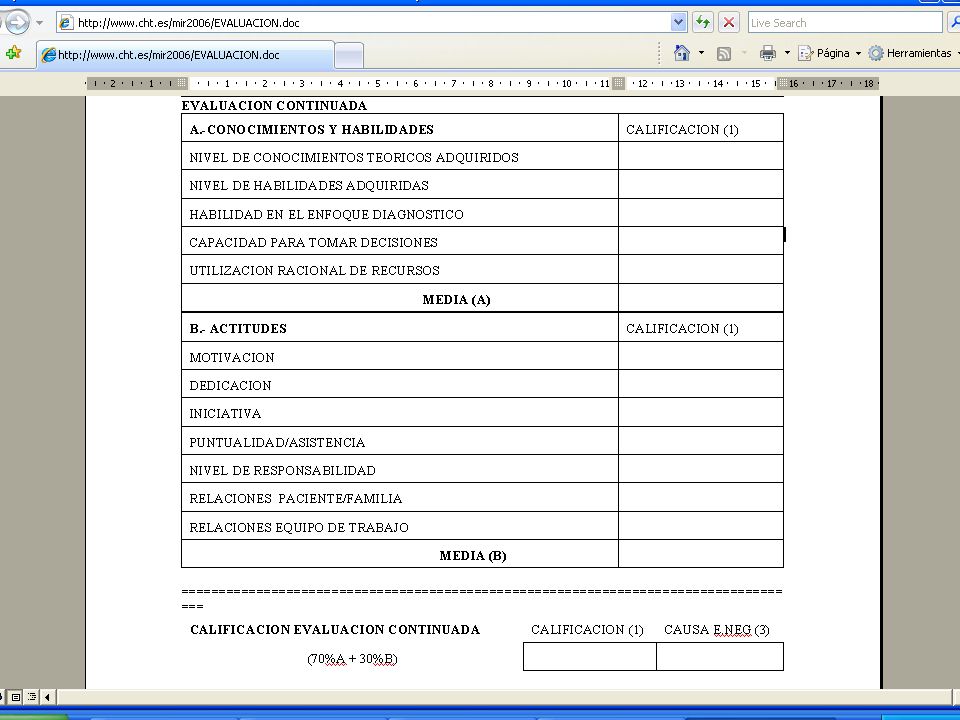Click the EVALUACION CONTINUADA heading
This screenshot has height=720, width=960.
tap(274, 105)
